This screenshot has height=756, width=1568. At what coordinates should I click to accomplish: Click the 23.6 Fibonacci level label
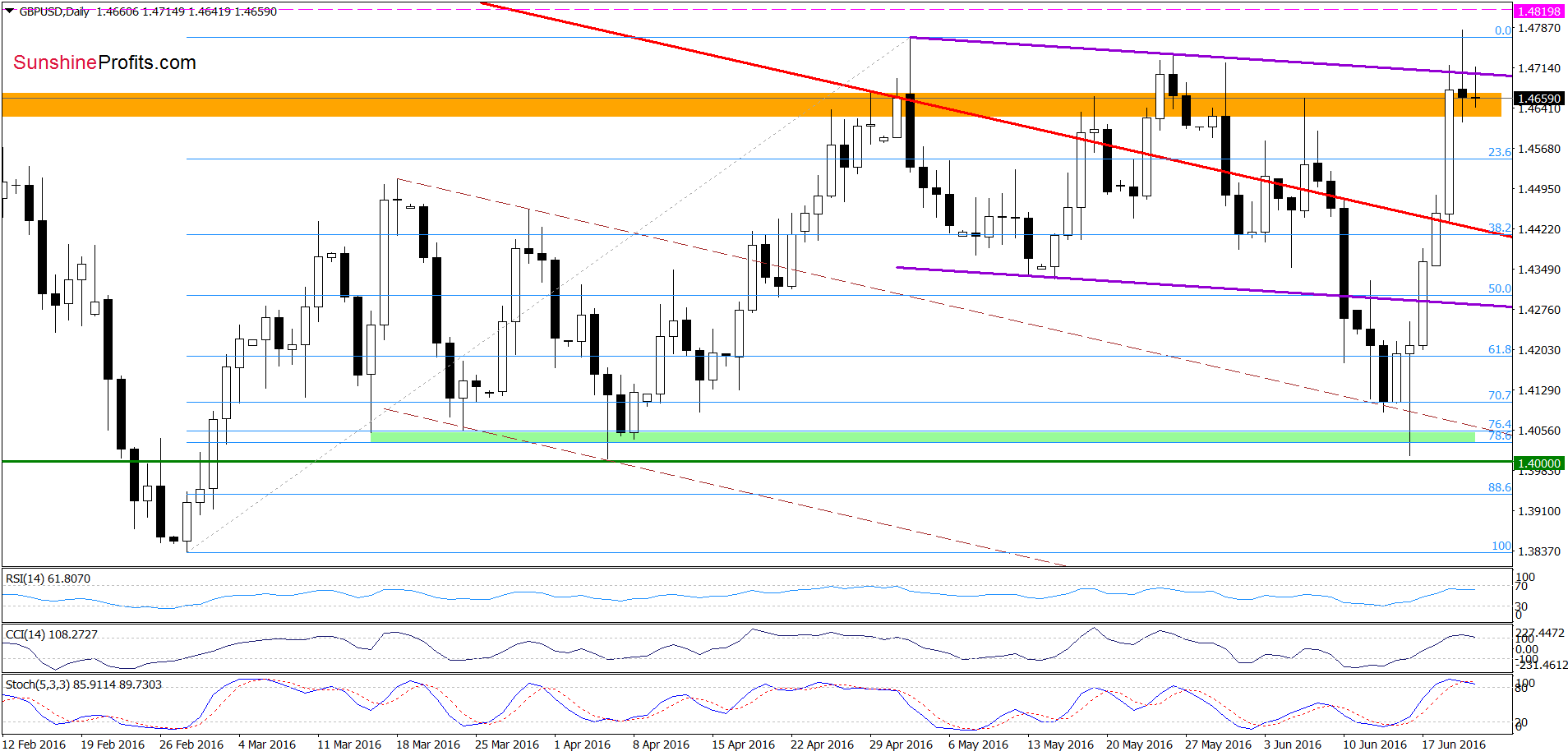click(x=1499, y=152)
